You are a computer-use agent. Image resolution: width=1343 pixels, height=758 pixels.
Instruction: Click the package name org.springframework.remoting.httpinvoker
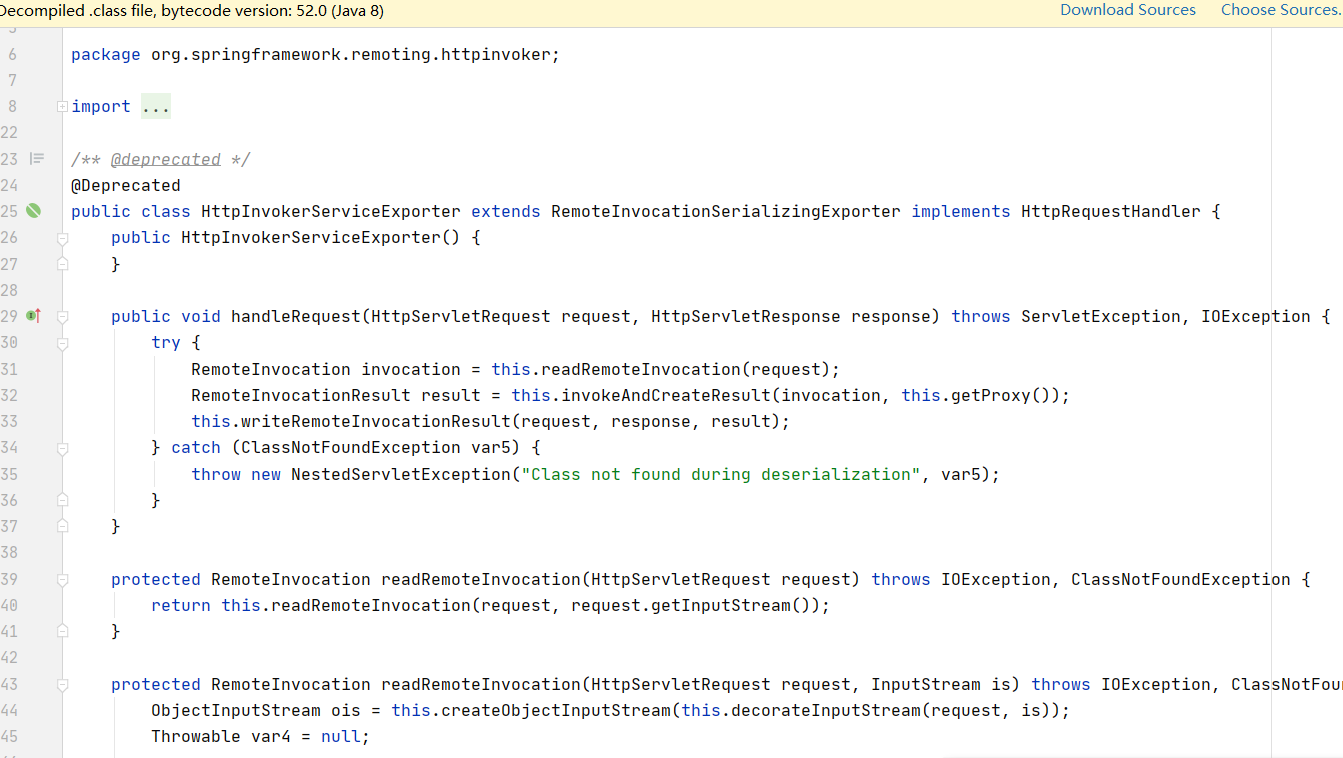click(x=350, y=54)
